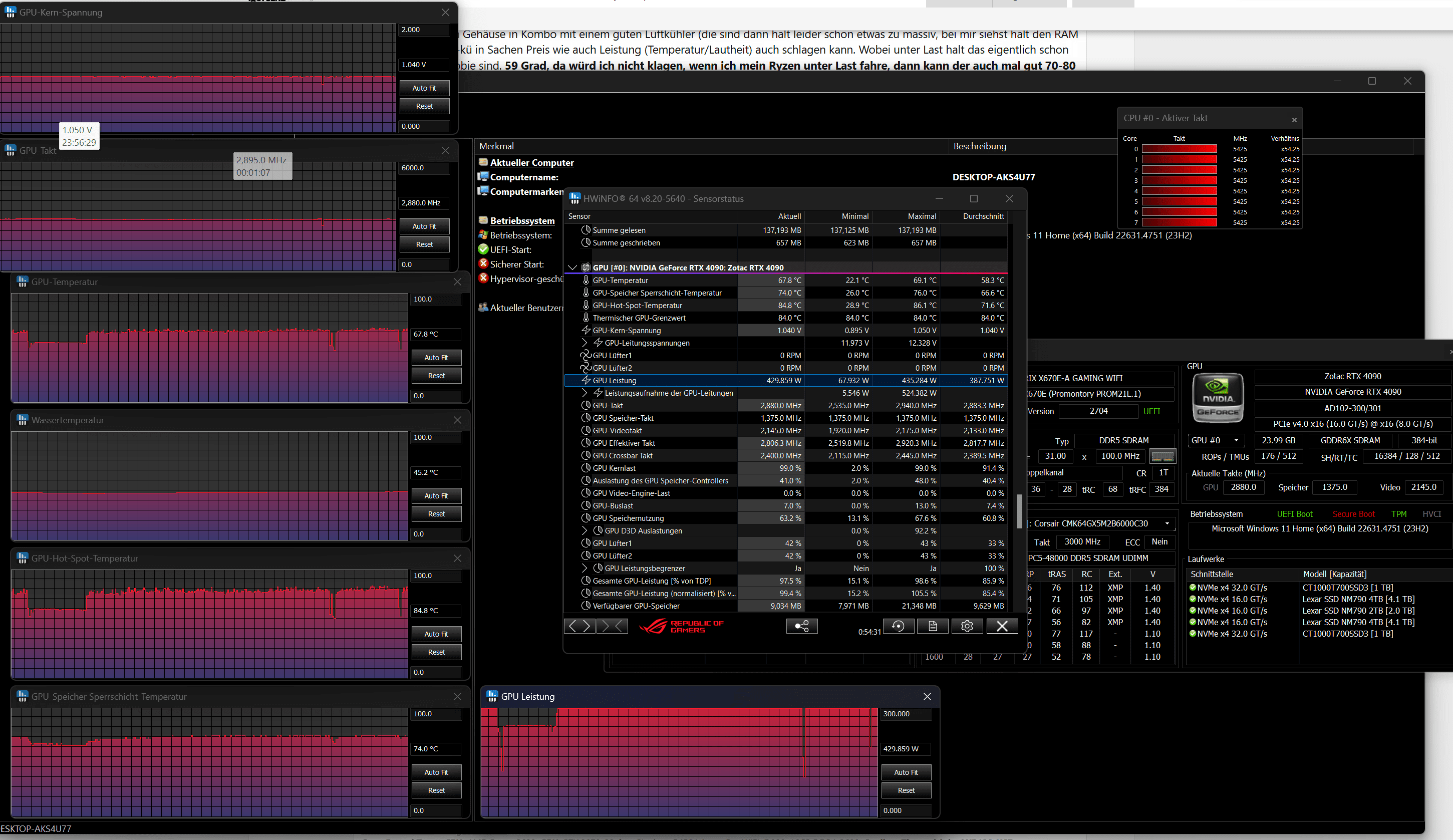Click the Merkmal column header
Viewport: 1453px width, 840px height.
click(x=711, y=146)
